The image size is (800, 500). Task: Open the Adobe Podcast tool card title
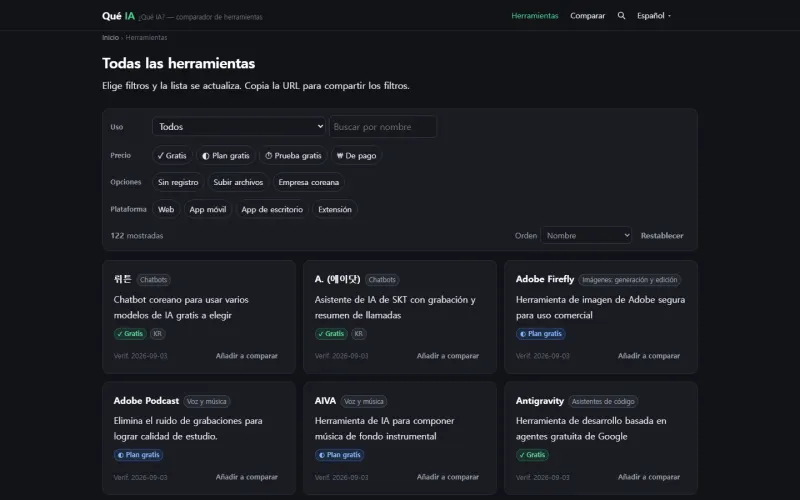pyautogui.click(x=146, y=401)
